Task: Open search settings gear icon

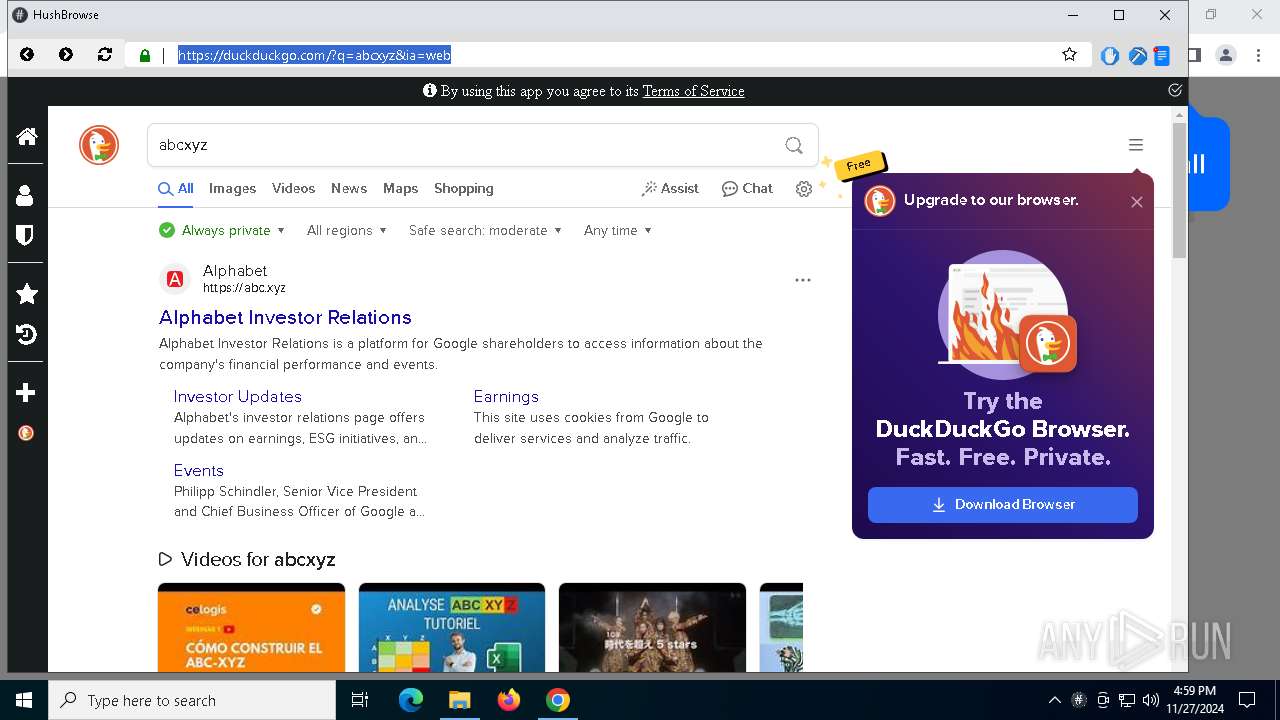Action: coord(804,189)
